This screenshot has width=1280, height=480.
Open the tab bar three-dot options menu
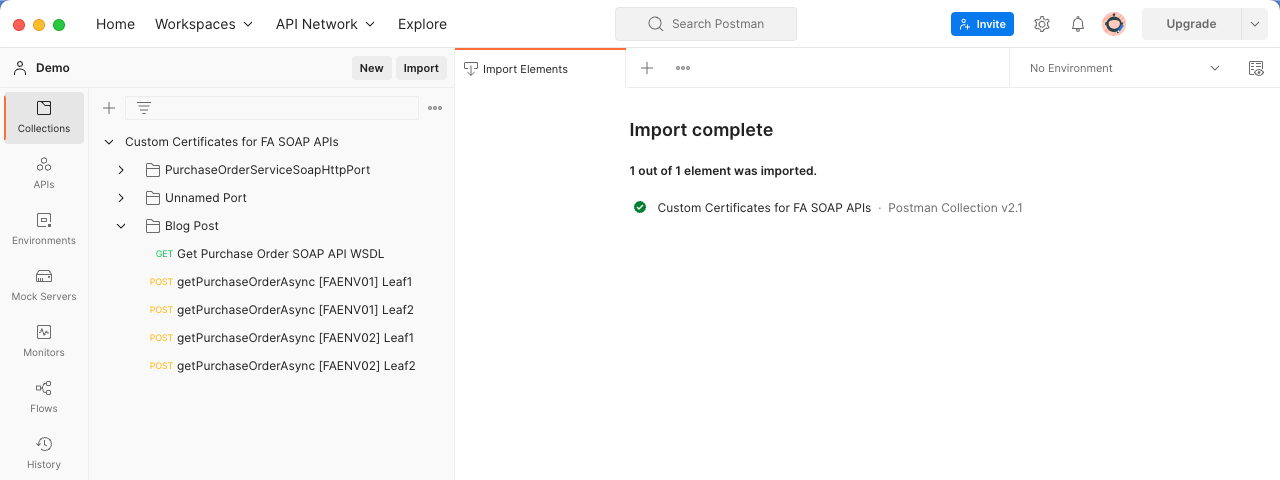click(683, 68)
